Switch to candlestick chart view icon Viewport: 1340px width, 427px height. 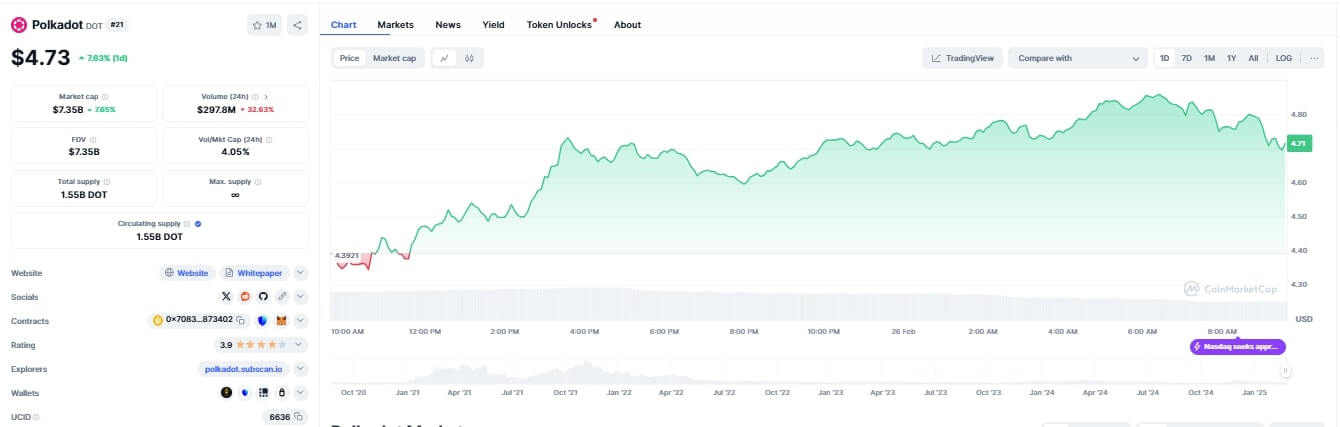click(469, 58)
